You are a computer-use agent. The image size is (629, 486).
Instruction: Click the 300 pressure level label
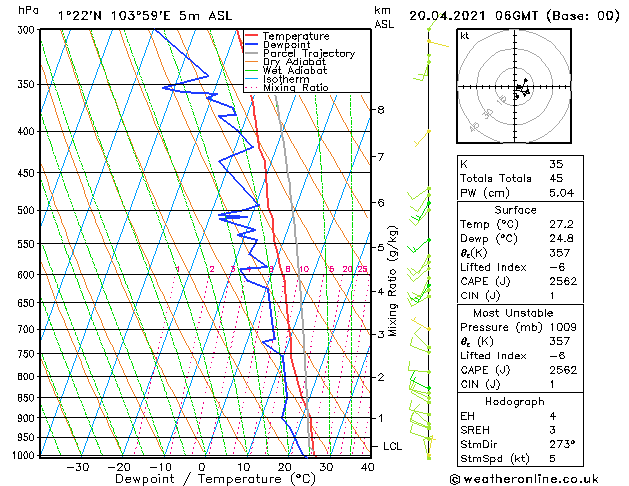click(x=28, y=30)
